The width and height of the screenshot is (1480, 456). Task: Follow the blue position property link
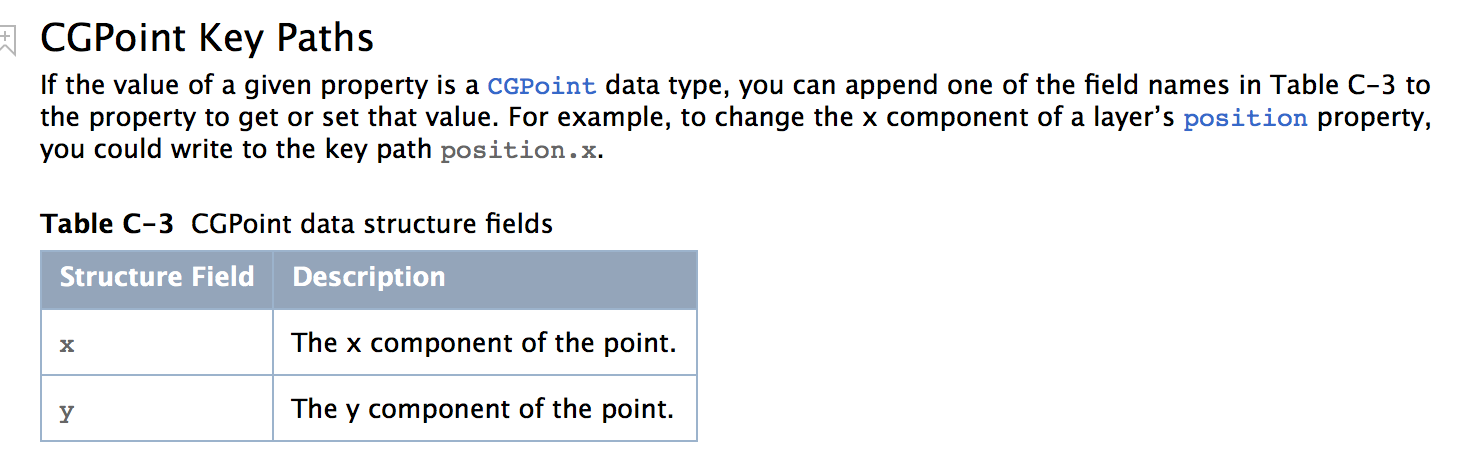(1245, 119)
